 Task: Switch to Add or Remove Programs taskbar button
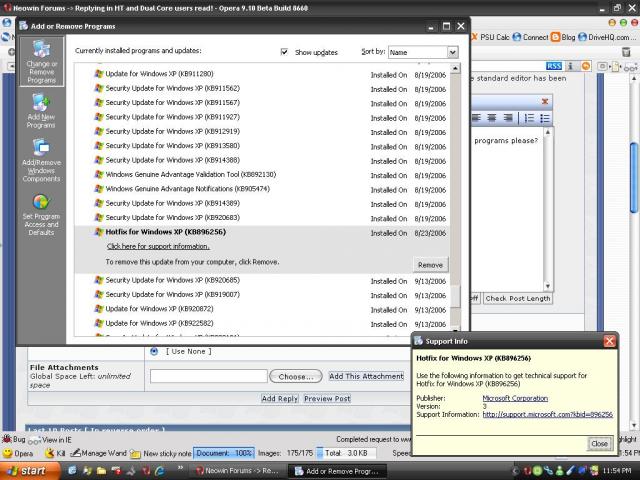pos(338,471)
